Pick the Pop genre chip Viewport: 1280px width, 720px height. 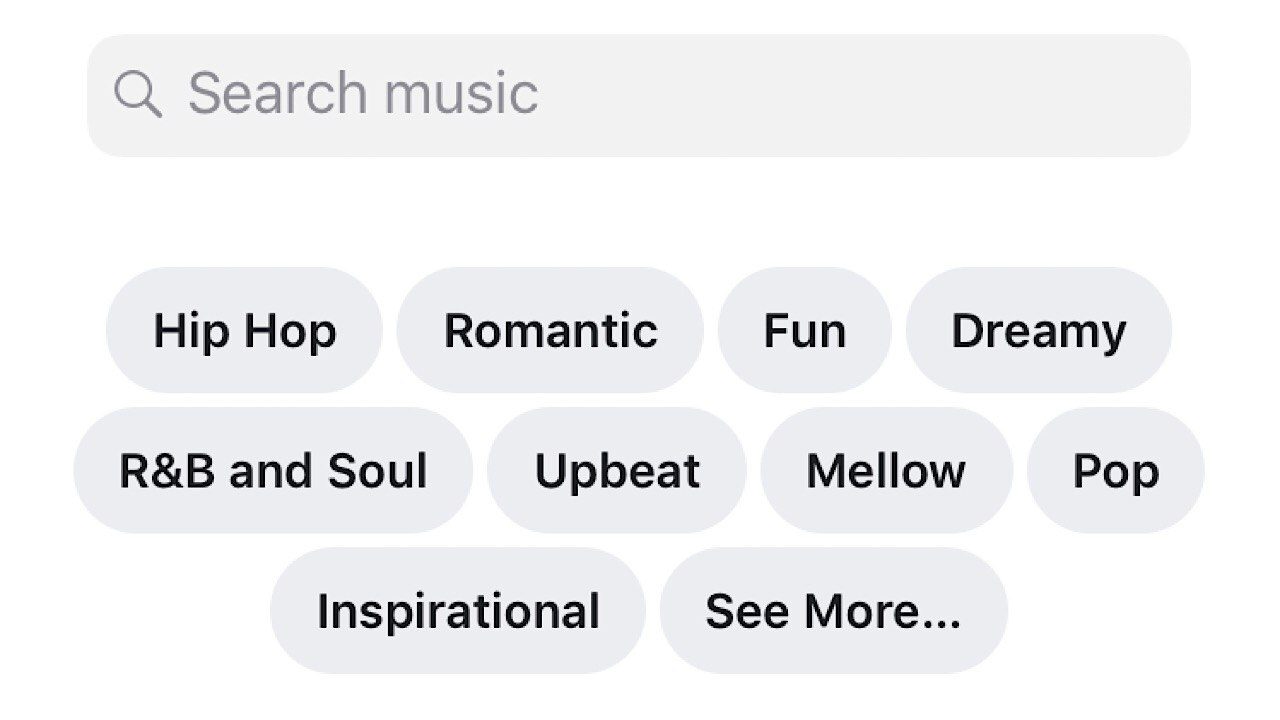tap(1115, 470)
